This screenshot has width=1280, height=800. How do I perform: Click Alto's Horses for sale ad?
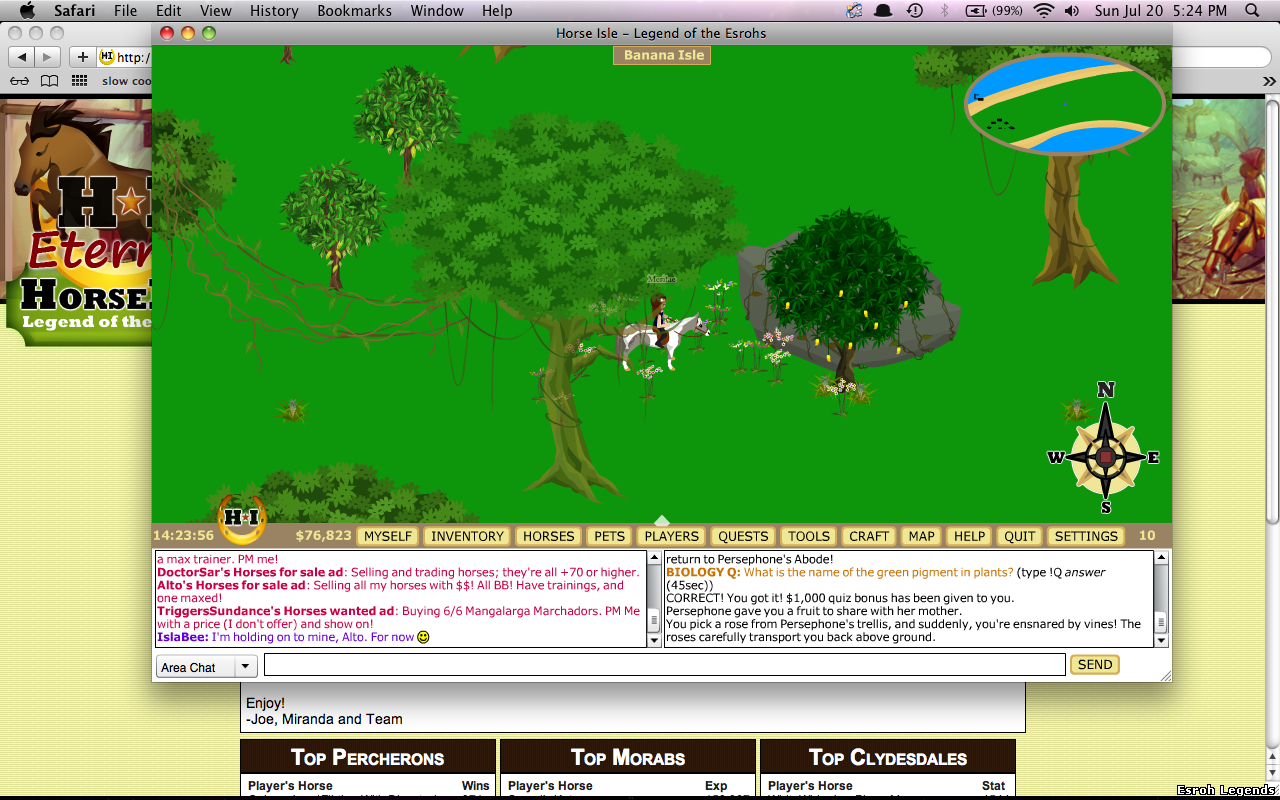231,586
